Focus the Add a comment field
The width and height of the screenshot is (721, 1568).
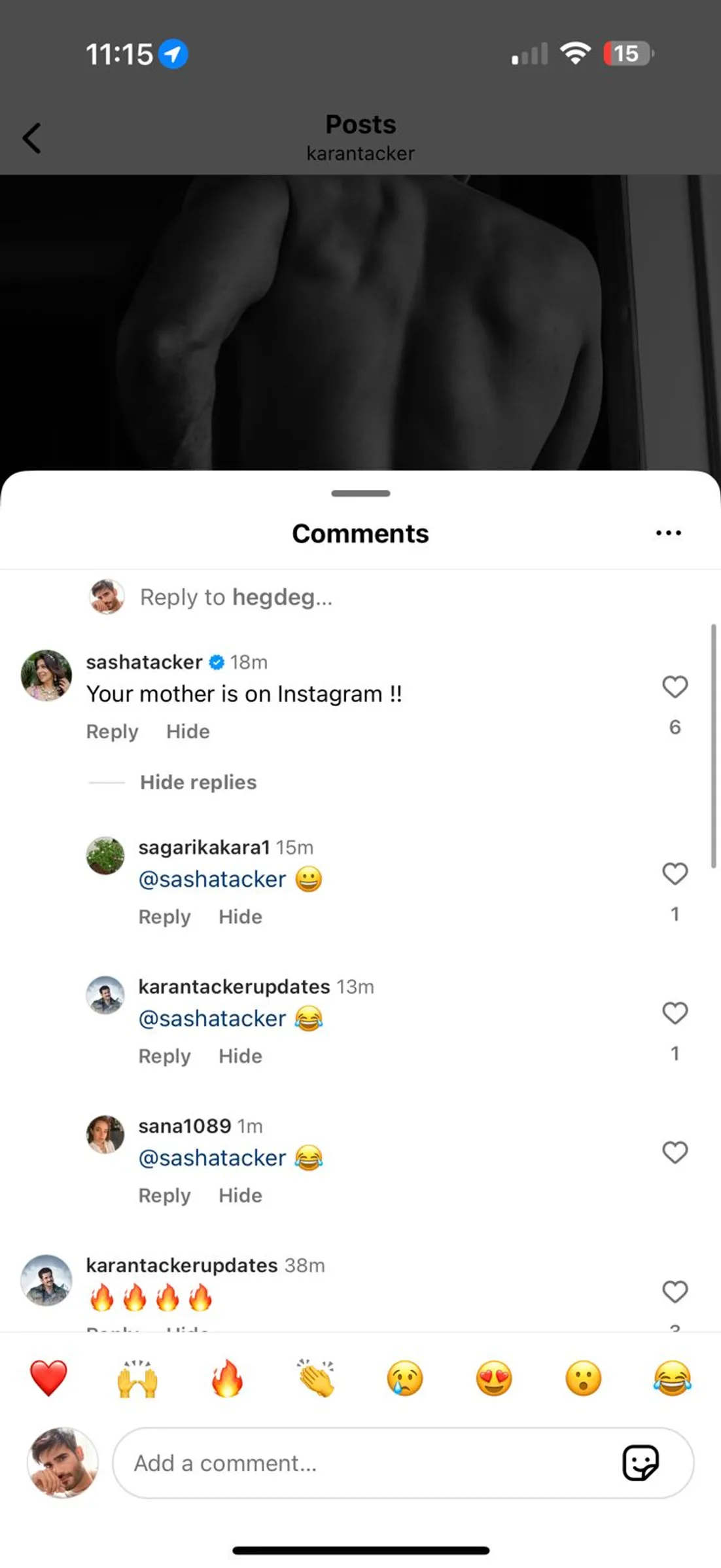click(x=366, y=1463)
